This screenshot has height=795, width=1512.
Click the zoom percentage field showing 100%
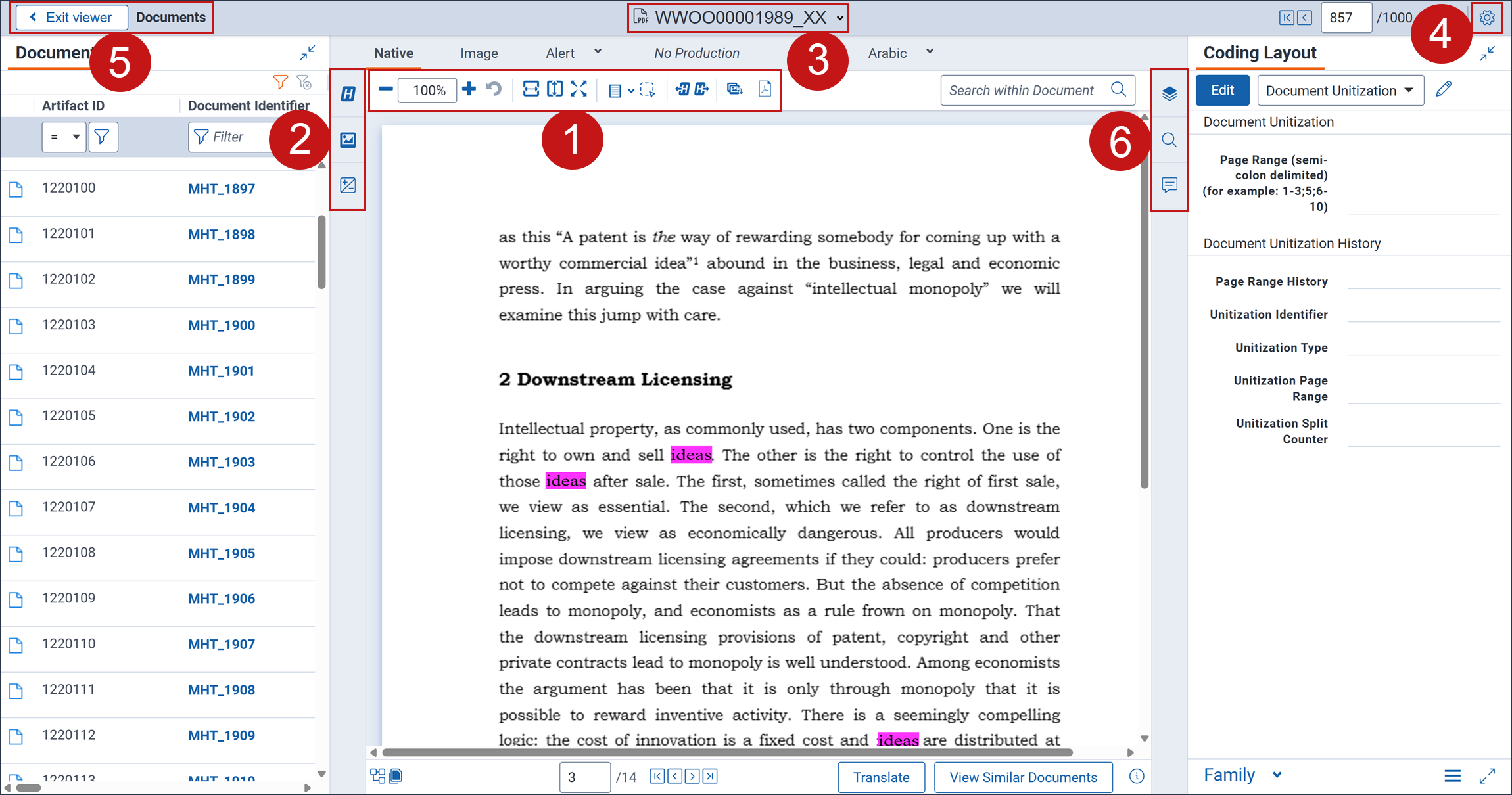point(428,90)
